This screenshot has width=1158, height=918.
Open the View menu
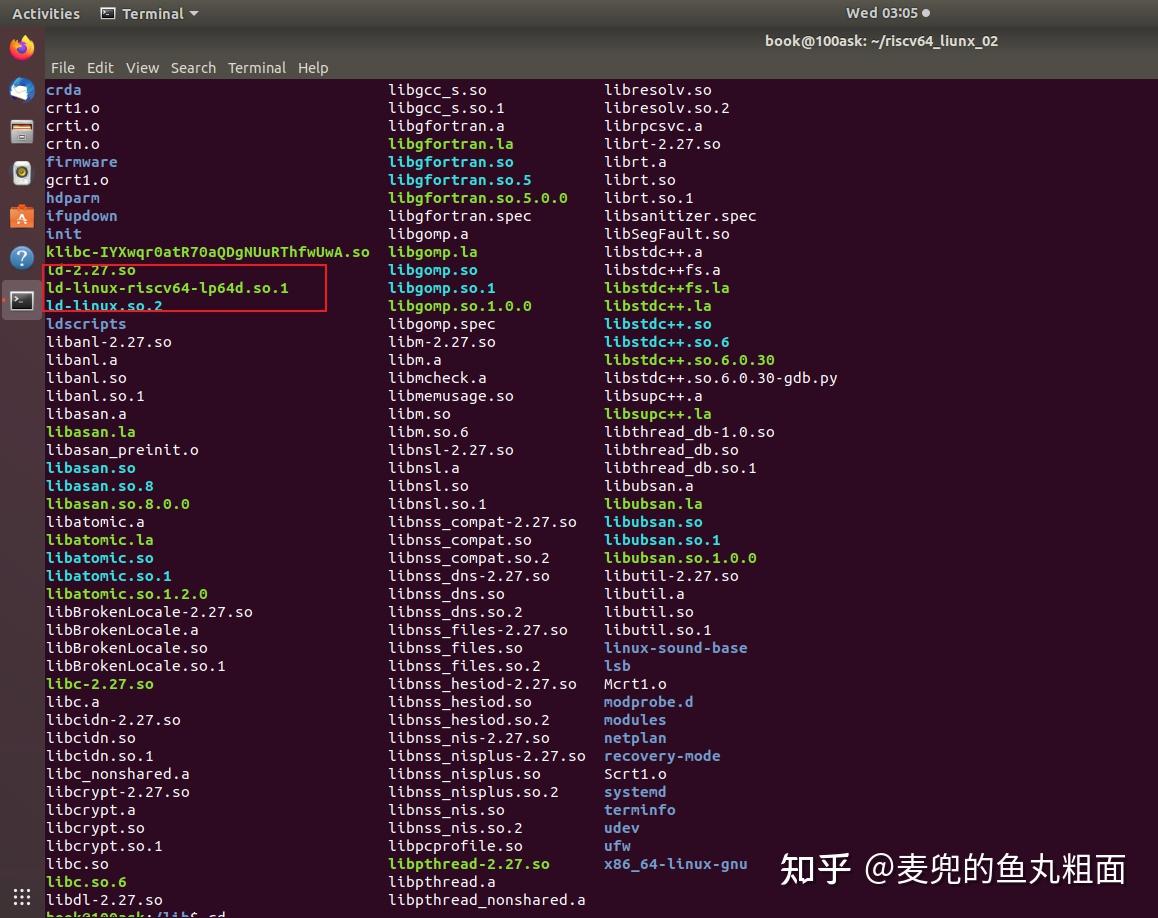pyautogui.click(x=142, y=68)
